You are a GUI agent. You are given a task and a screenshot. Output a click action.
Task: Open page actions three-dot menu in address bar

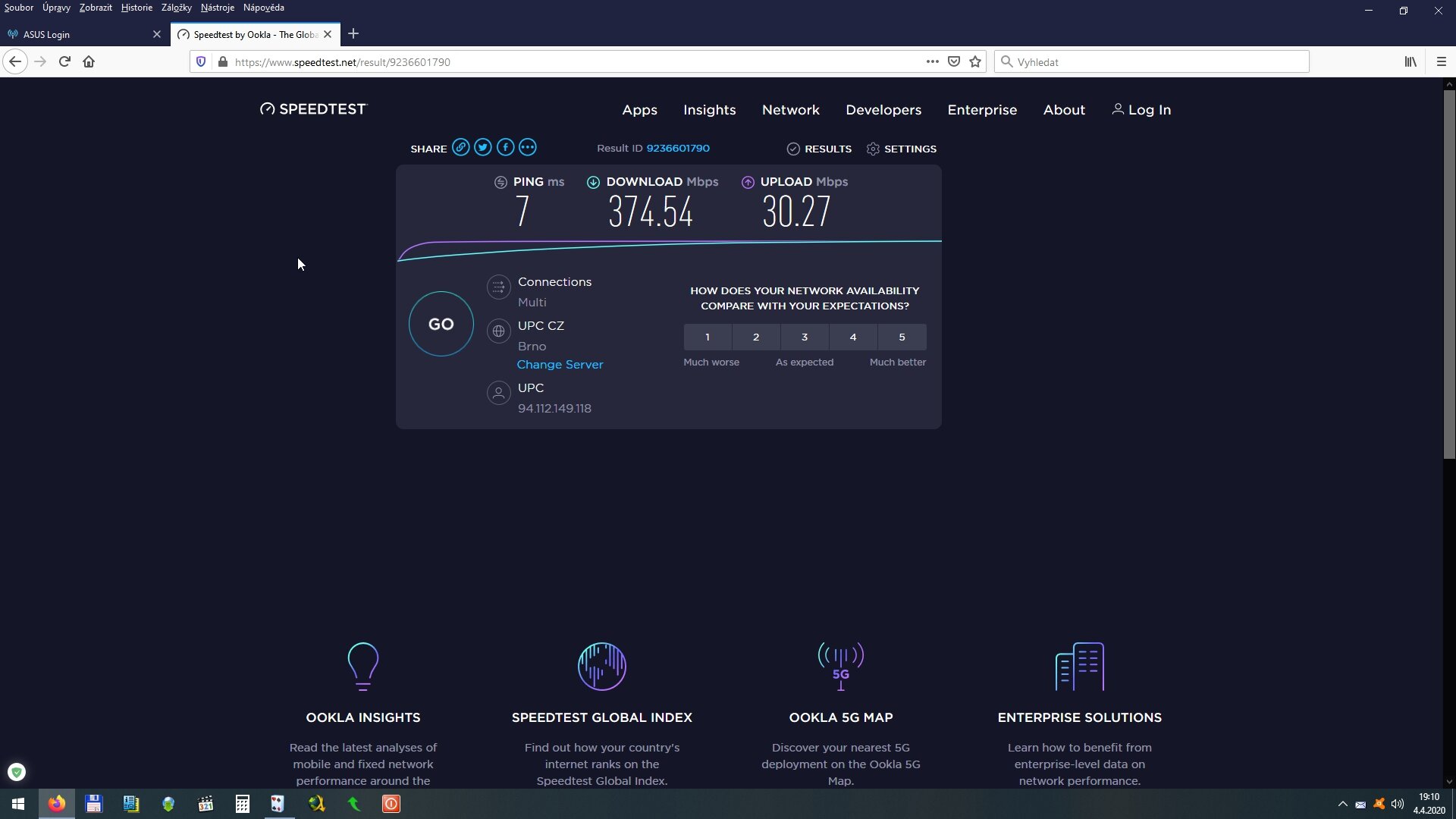(932, 62)
